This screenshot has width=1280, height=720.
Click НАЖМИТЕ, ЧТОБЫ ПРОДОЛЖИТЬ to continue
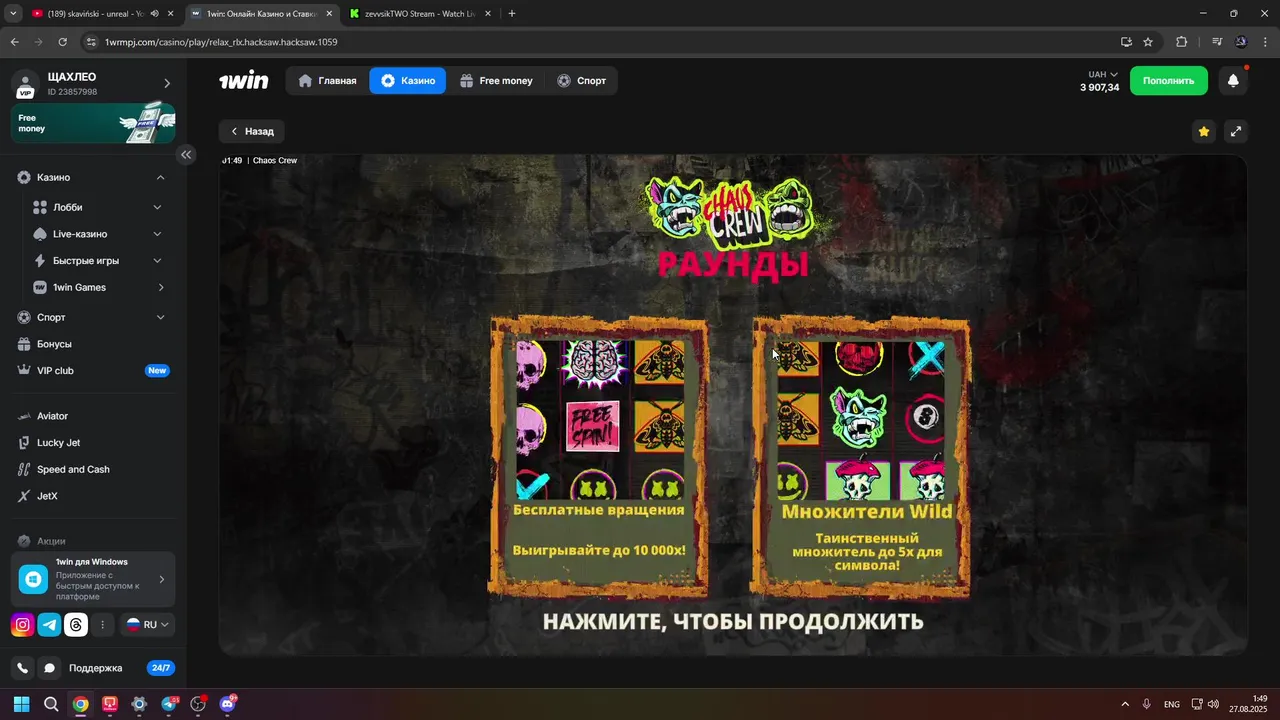[x=733, y=622]
